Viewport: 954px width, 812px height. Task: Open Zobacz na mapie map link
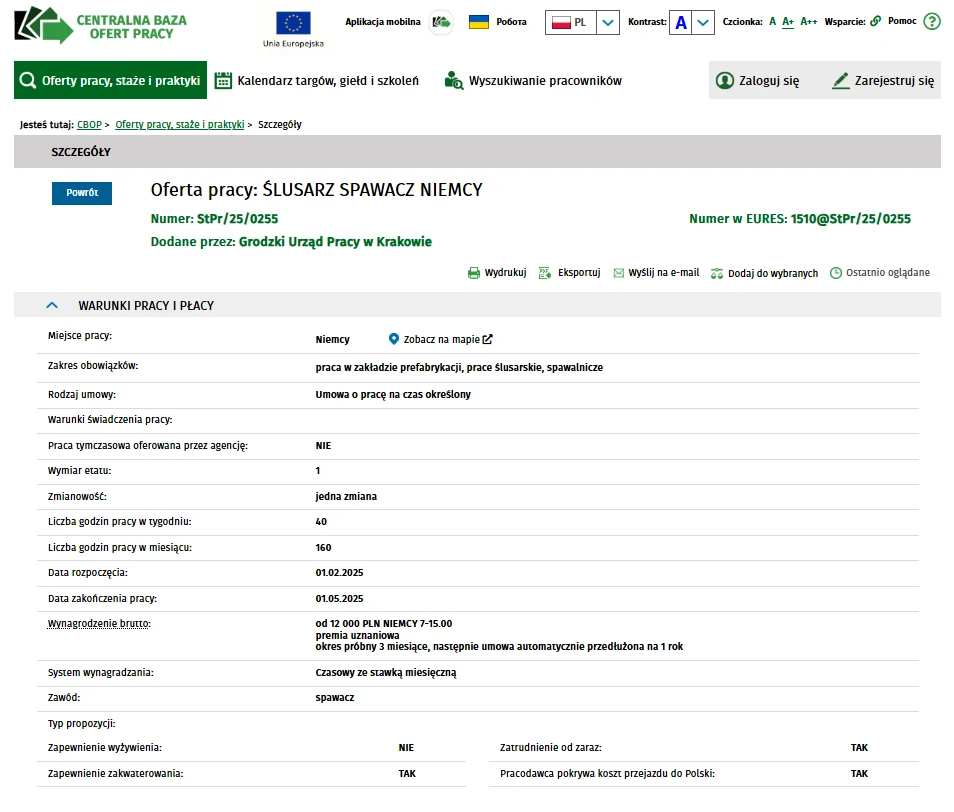[441, 340]
